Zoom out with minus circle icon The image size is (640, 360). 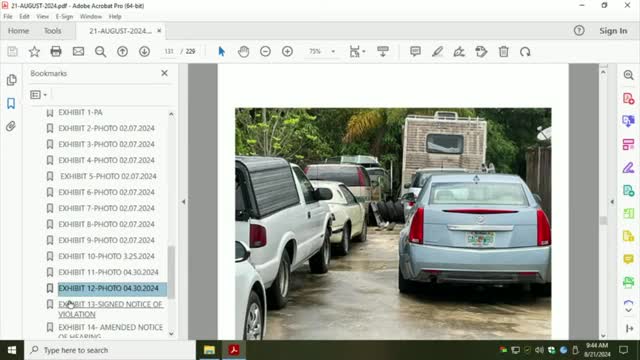click(x=265, y=51)
